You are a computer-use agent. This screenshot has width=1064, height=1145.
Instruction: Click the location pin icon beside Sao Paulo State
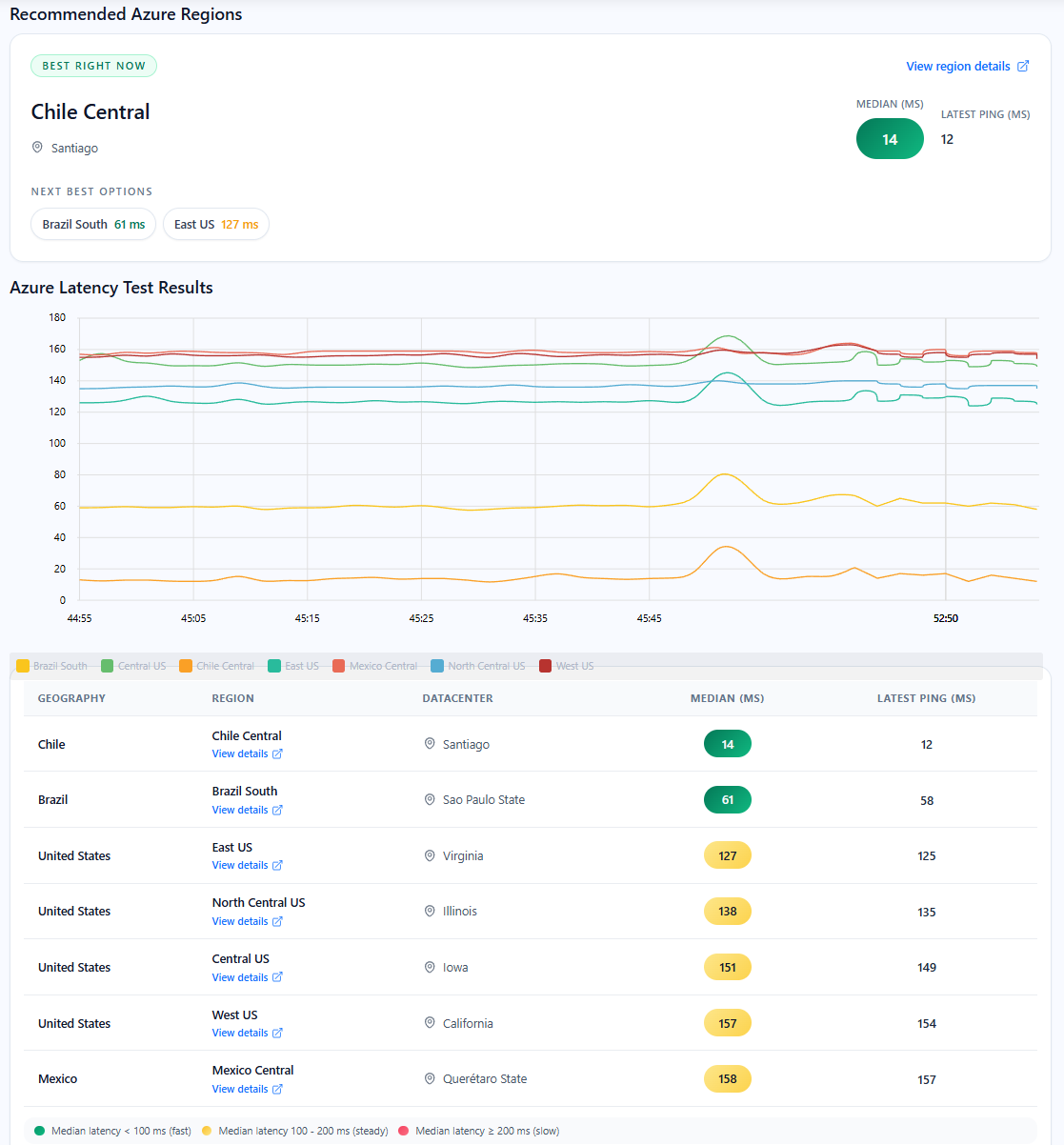coord(430,800)
